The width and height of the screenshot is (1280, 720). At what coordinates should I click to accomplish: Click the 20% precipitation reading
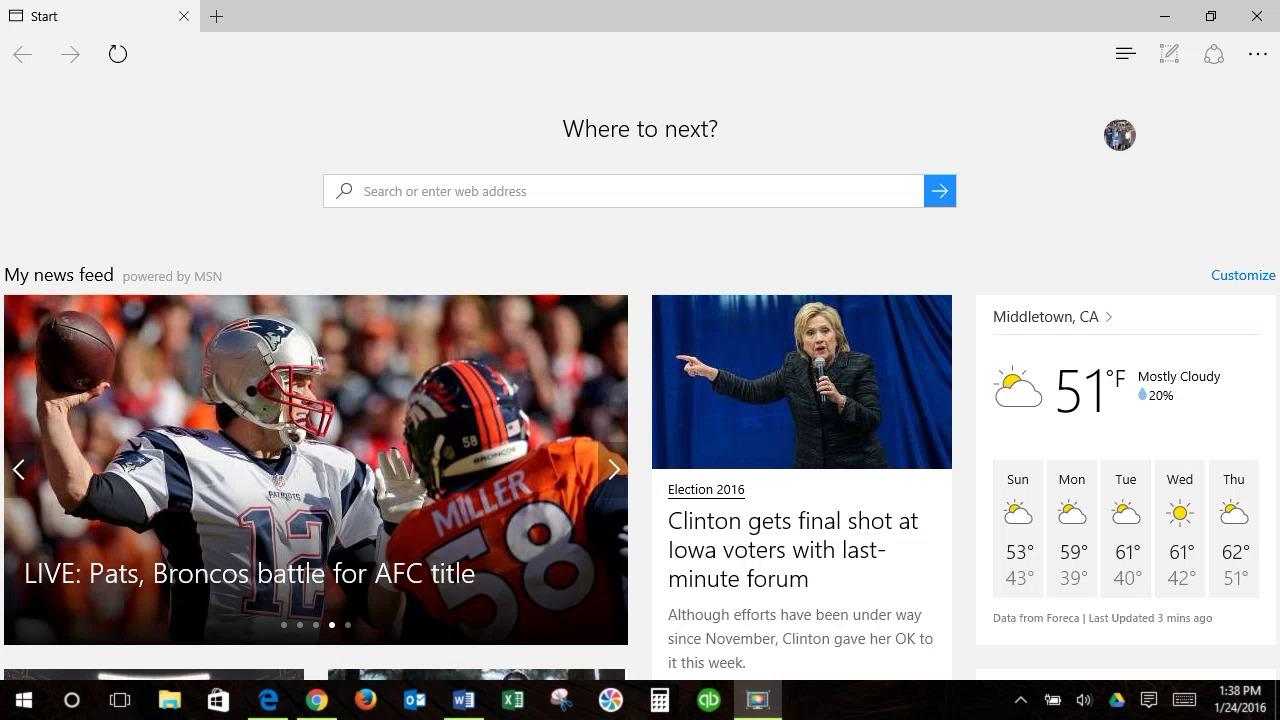coord(1155,395)
